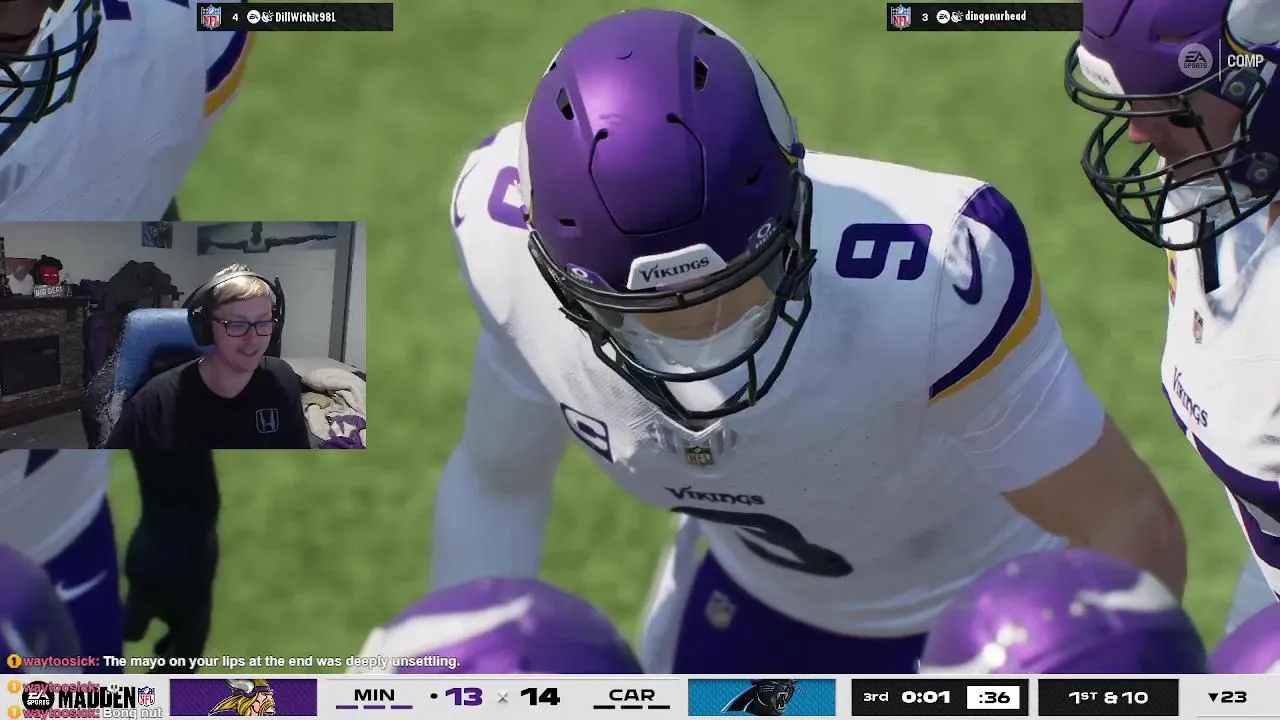This screenshot has width=1280, height=720.
Task: Click the player rank number 3 beside dingonurhead
Action: click(x=925, y=17)
